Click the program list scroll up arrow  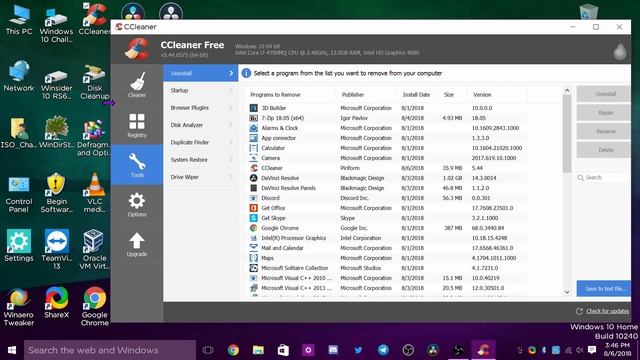coord(567,90)
